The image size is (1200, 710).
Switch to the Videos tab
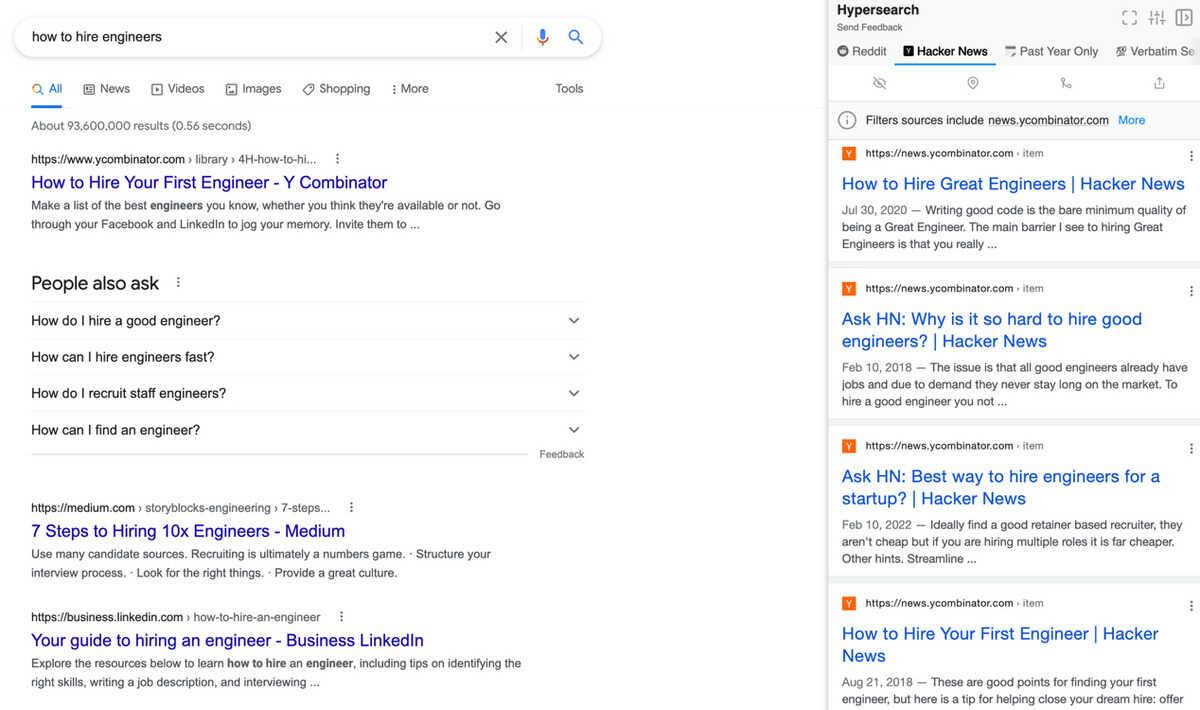pos(177,89)
